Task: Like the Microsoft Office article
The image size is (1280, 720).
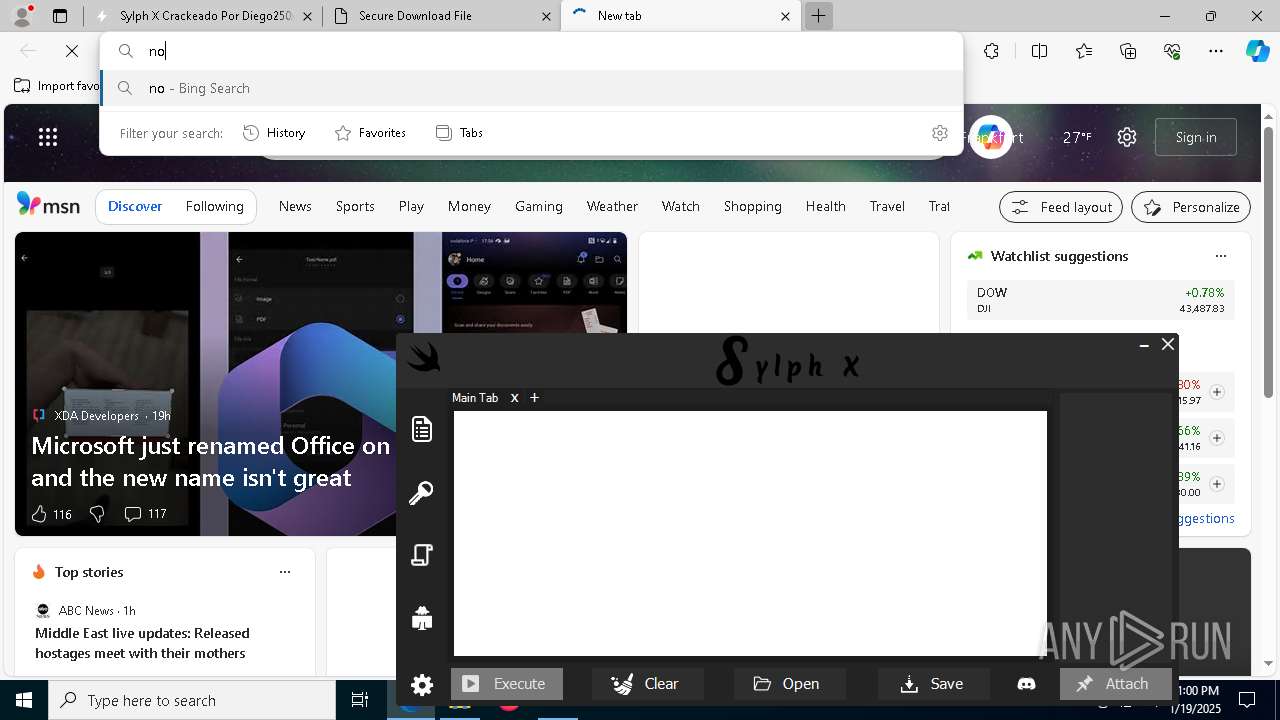Action: pyautogui.click(x=51, y=514)
